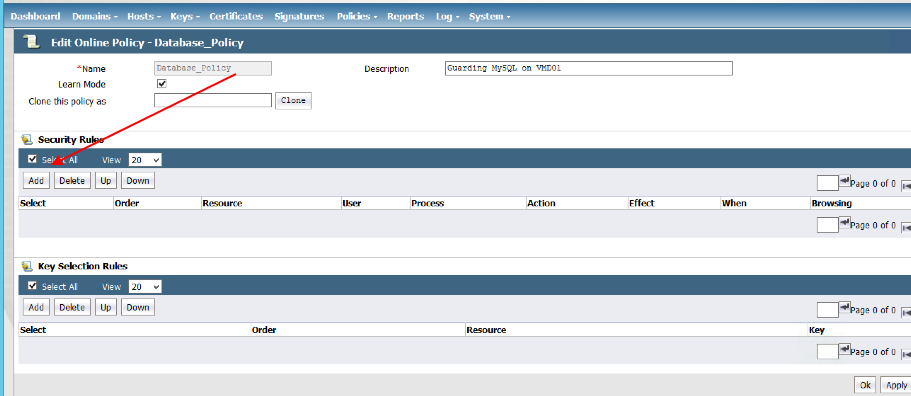Uncheck Select All in Key Selection Rules

(33, 286)
